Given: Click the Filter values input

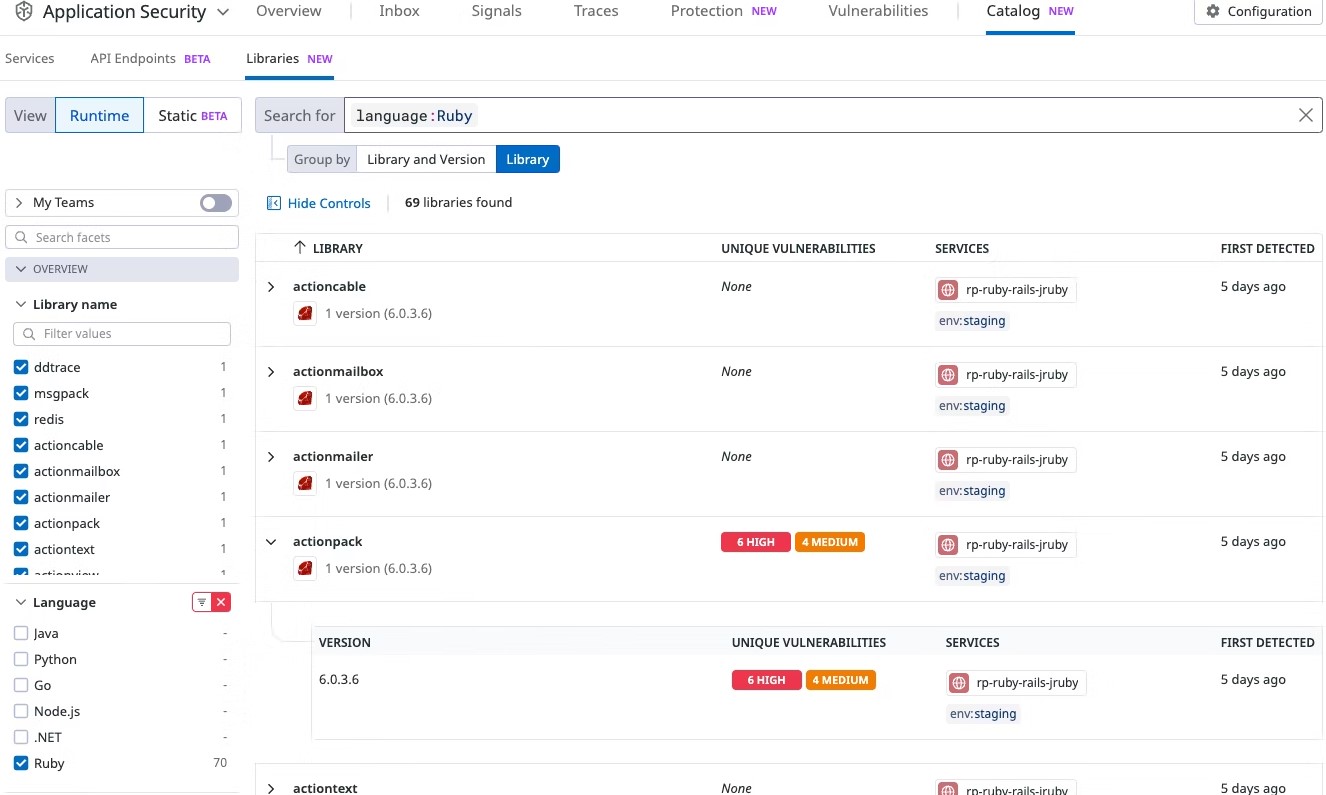Looking at the screenshot, I should pyautogui.click(x=122, y=334).
